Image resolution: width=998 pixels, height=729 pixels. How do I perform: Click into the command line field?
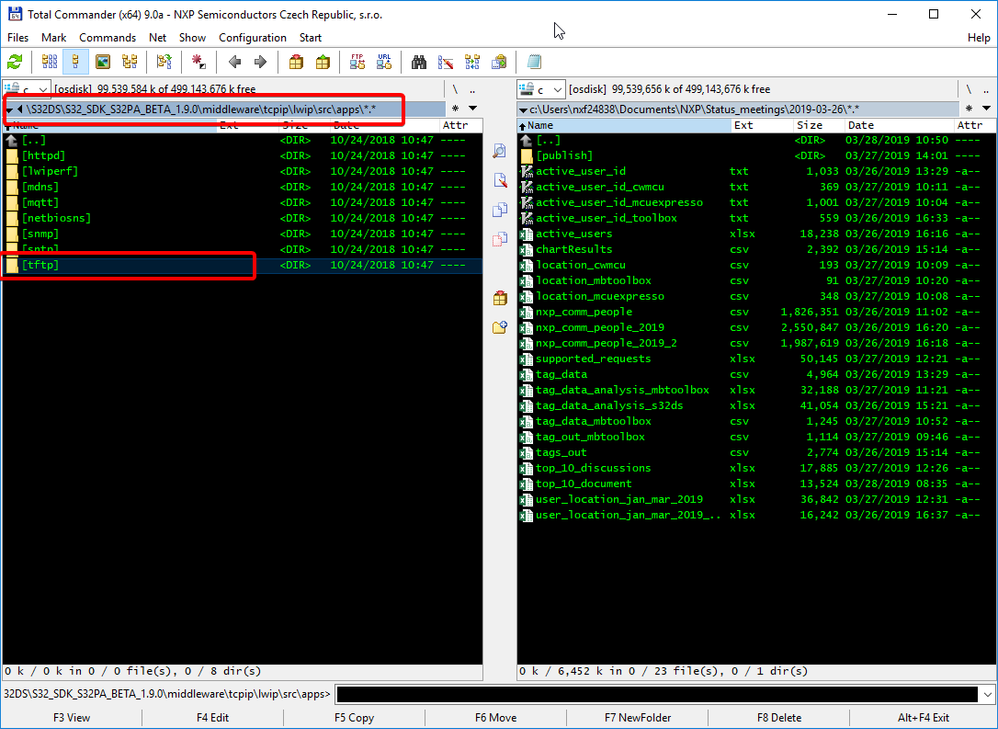[x=657, y=694]
